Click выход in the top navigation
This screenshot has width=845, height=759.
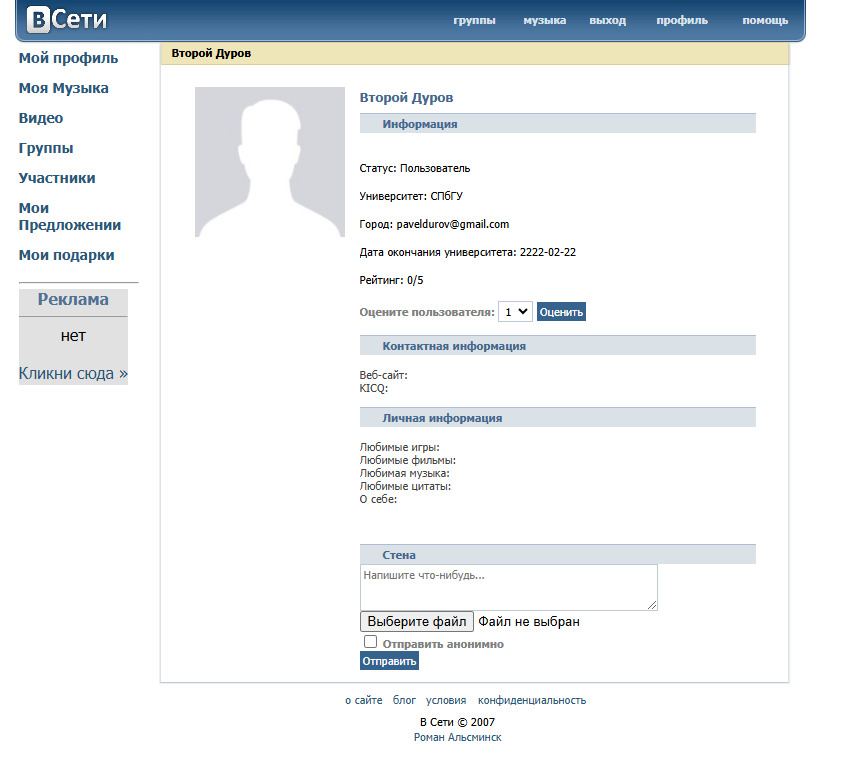pos(607,20)
